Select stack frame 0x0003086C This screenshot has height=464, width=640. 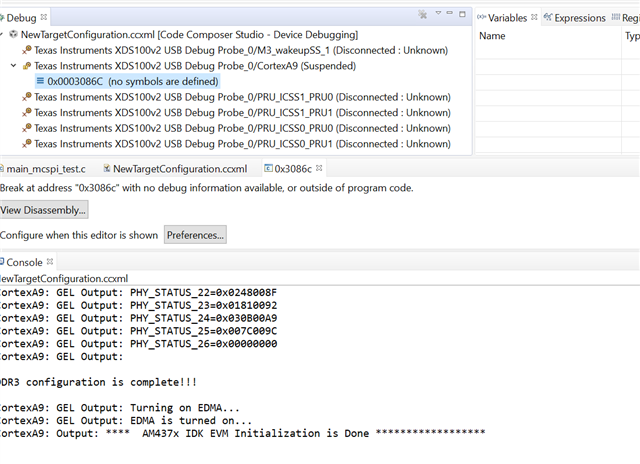133,81
